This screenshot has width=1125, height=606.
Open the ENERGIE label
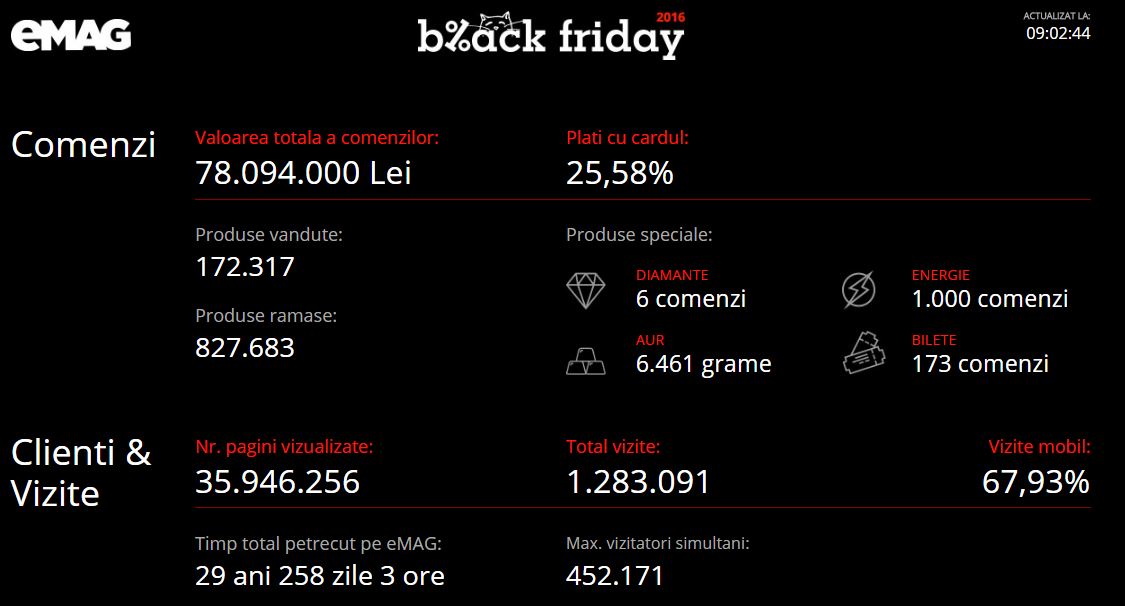click(x=940, y=275)
